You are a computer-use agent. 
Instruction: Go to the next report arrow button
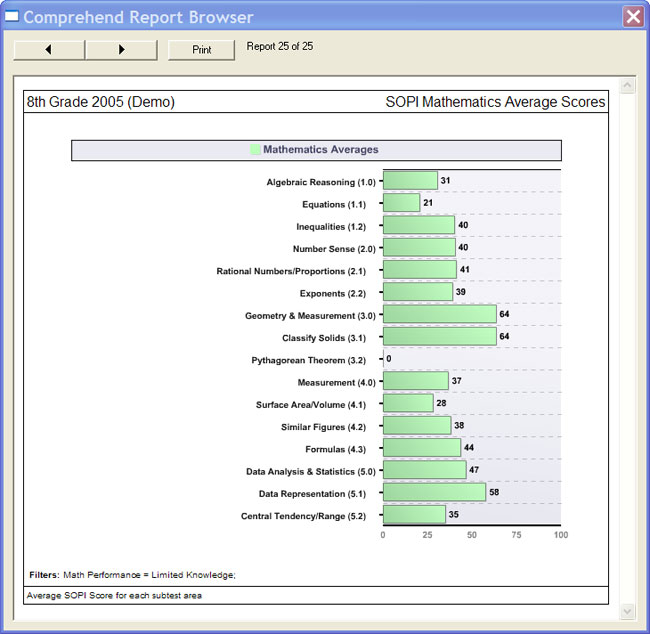[x=121, y=50]
